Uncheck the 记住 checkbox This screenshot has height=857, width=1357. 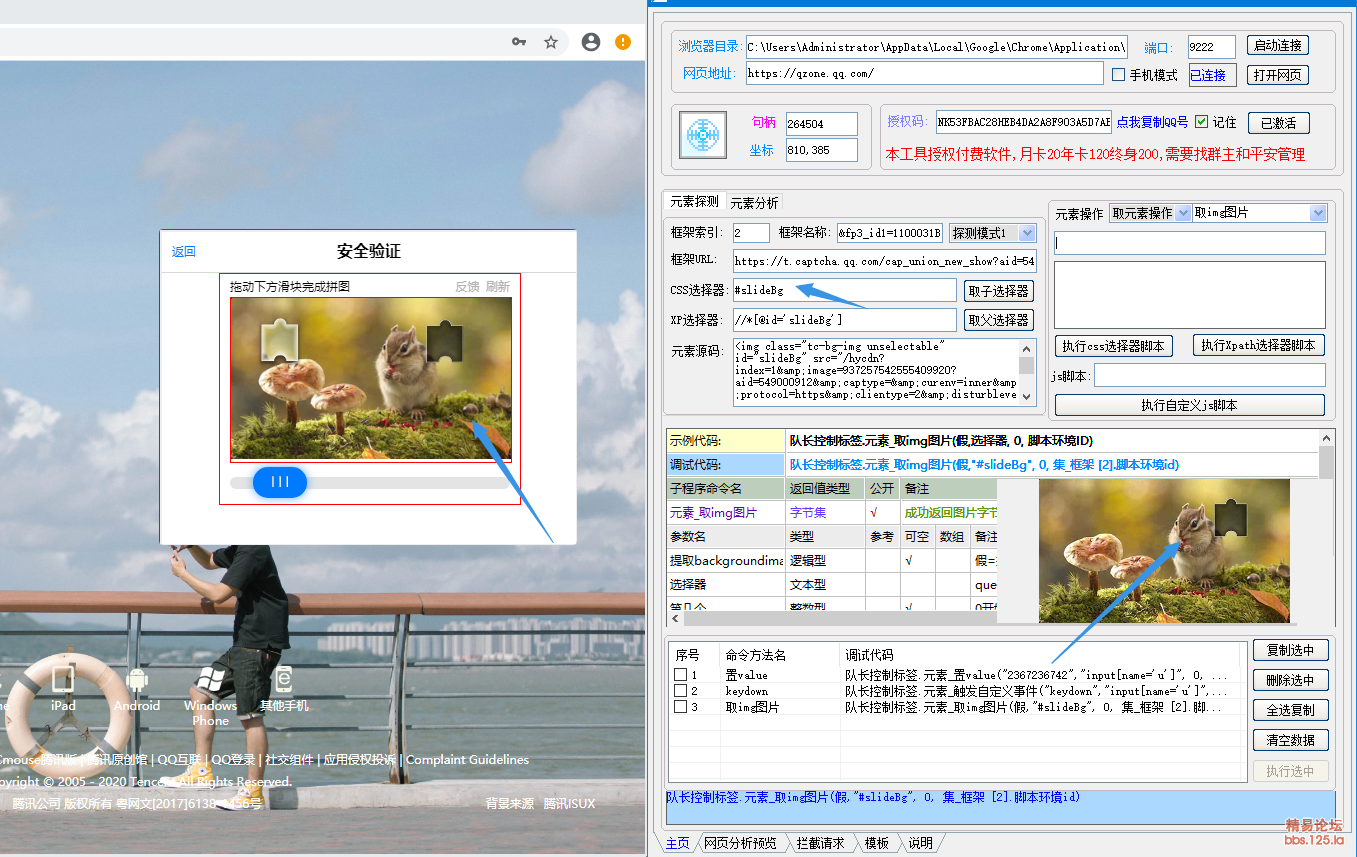point(1202,122)
